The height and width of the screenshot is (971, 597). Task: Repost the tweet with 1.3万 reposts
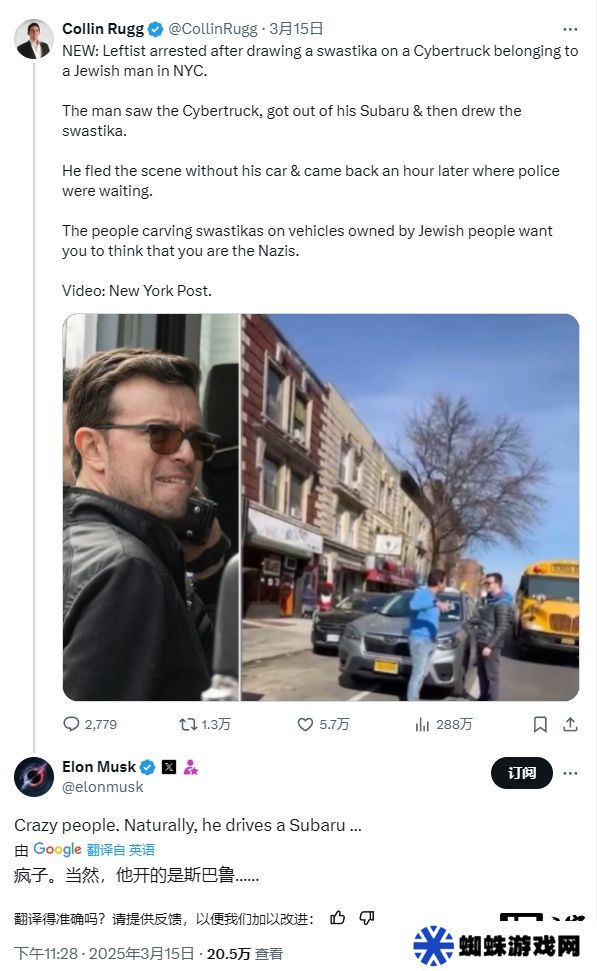[188, 724]
